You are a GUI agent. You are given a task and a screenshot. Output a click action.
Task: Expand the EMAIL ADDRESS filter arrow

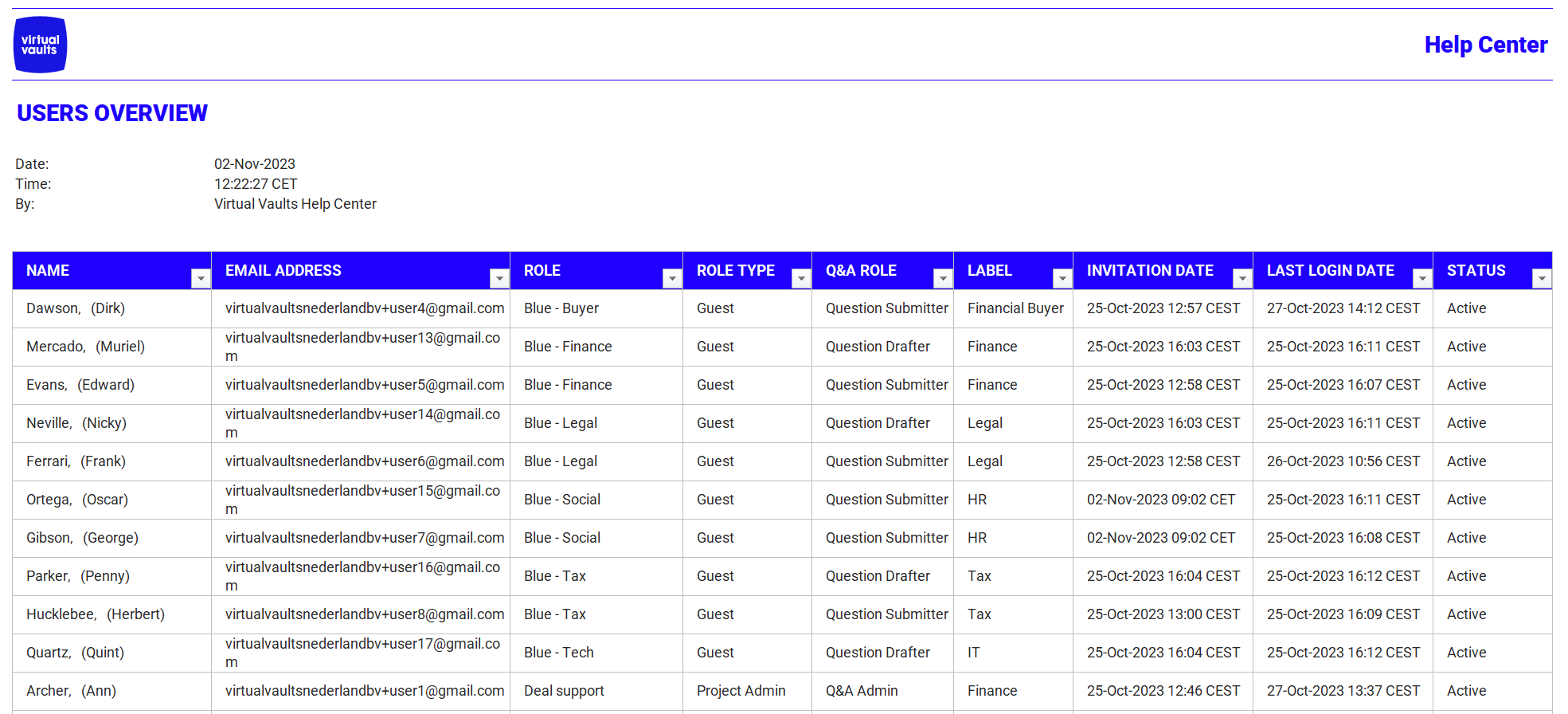[499, 278]
